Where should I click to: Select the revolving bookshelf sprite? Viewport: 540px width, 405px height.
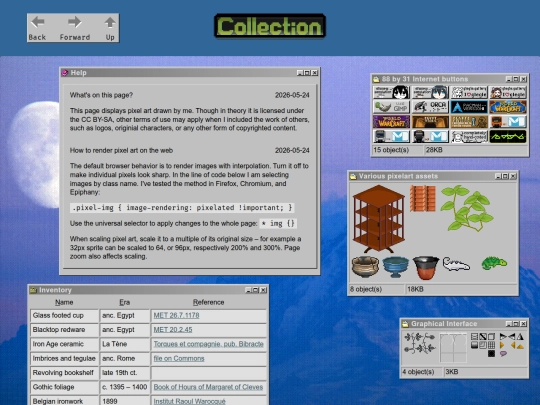(x=378, y=218)
